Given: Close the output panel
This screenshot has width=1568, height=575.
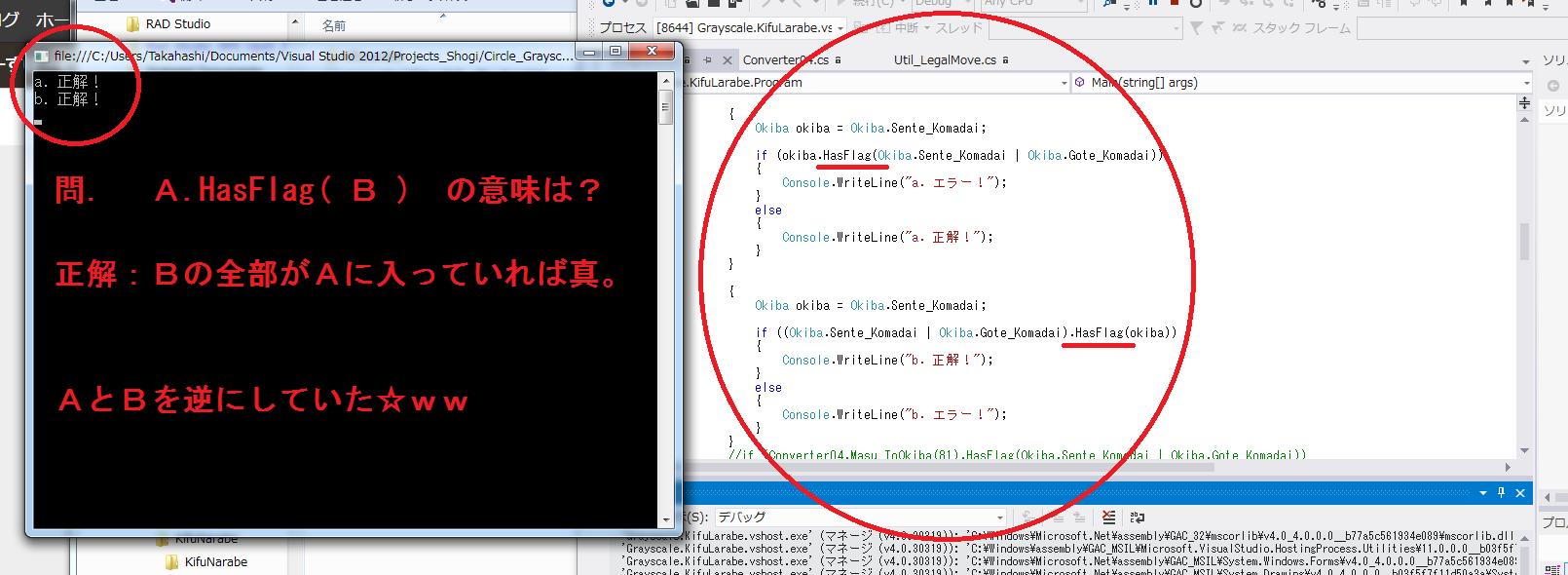Looking at the screenshot, I should (1519, 493).
